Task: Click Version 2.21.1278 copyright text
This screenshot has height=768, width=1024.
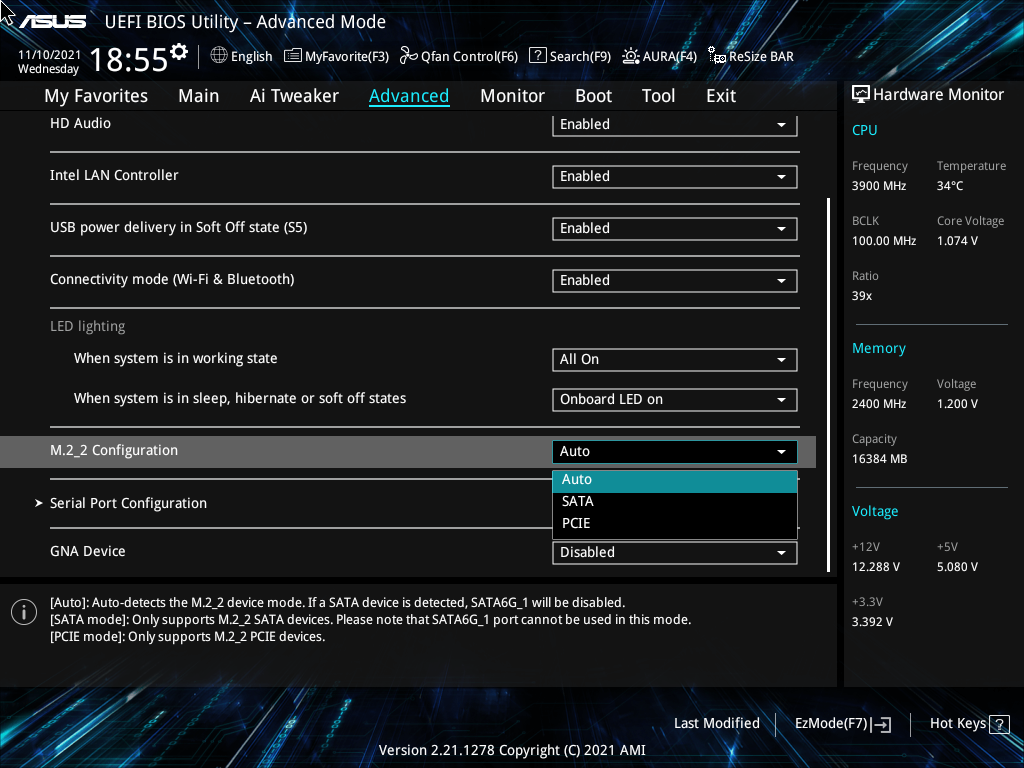Action: [x=512, y=750]
